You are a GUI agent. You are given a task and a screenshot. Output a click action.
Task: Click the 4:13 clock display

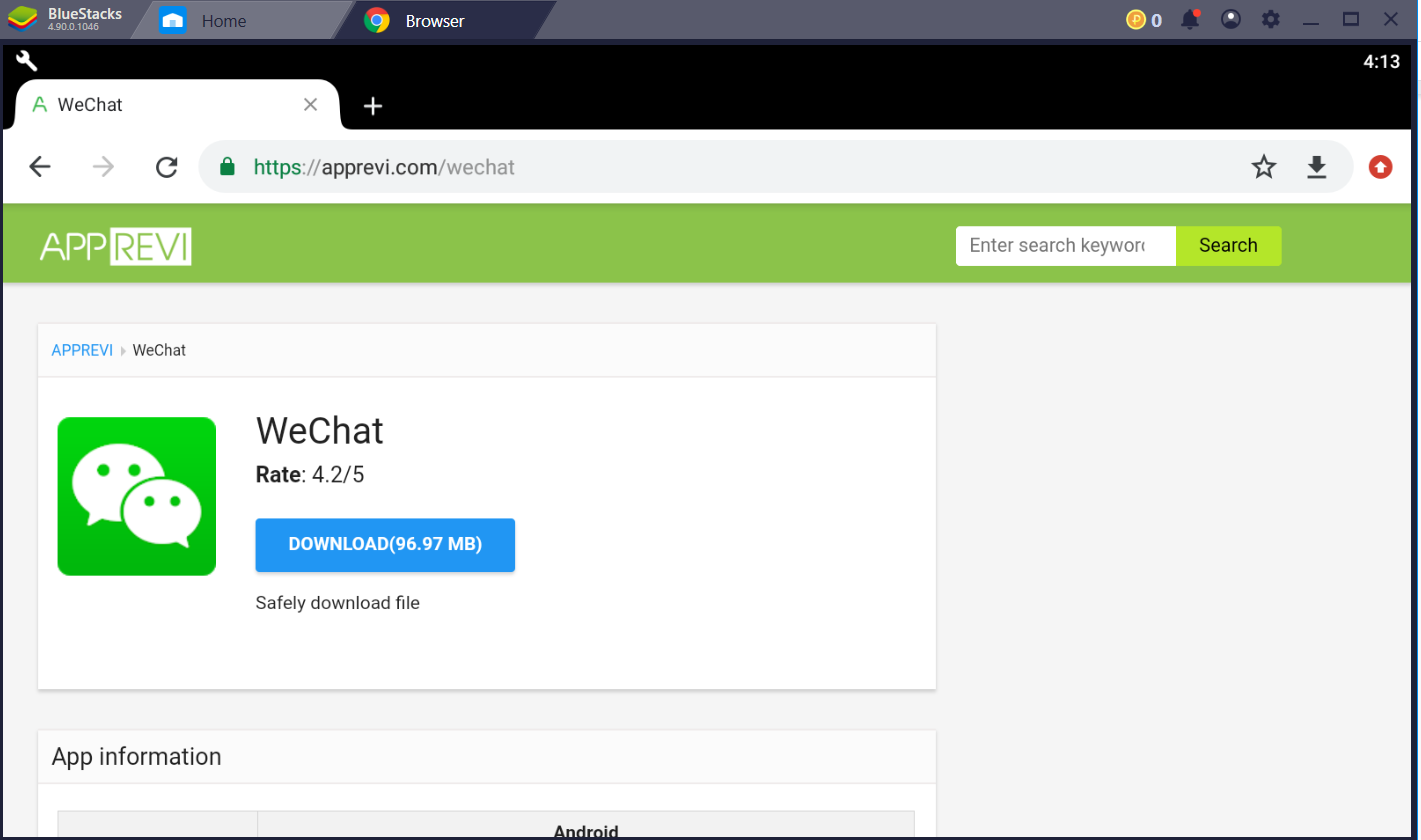tap(1381, 61)
